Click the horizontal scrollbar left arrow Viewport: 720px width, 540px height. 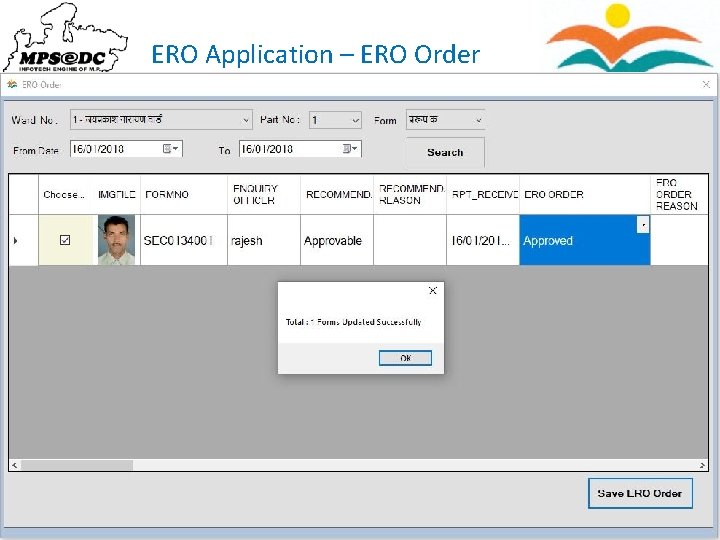(15, 465)
